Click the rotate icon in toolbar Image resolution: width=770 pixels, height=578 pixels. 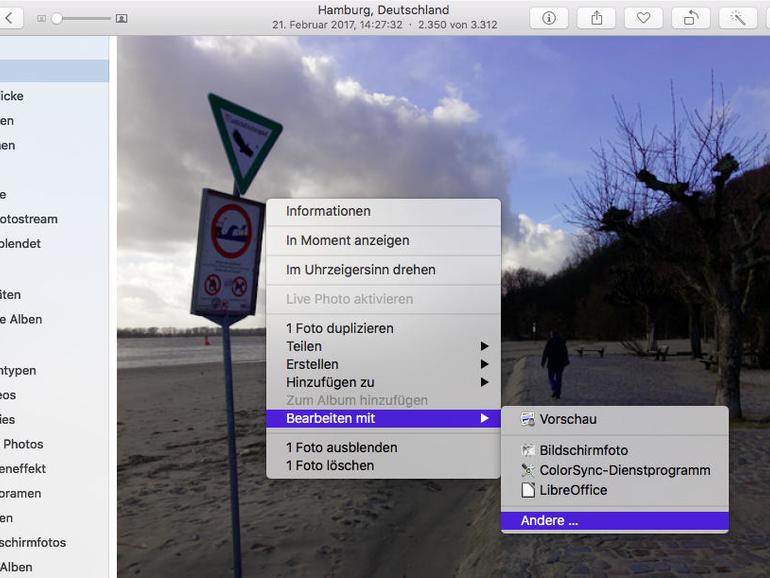[x=691, y=18]
